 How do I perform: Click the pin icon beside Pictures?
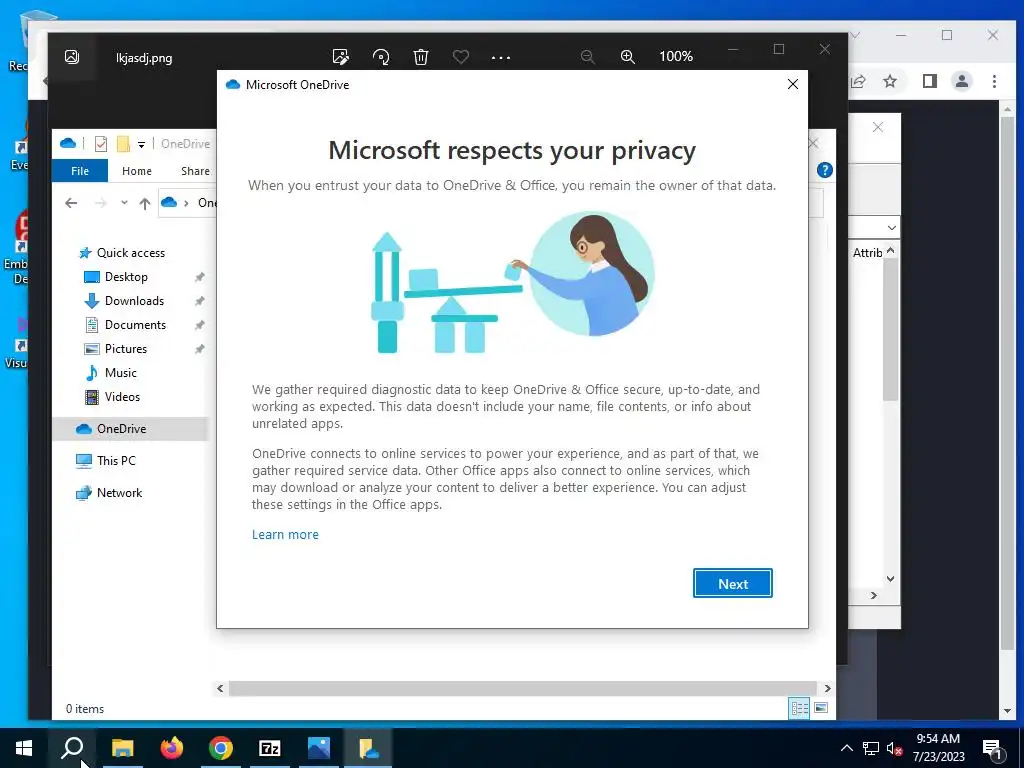coord(200,349)
